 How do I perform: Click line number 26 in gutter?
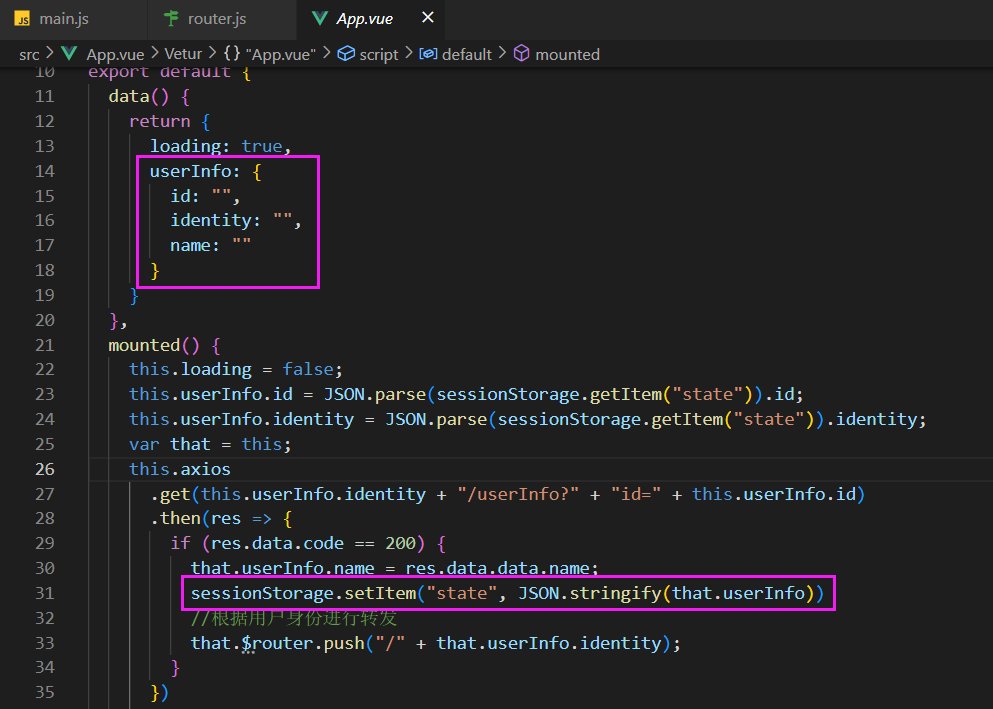coord(44,469)
